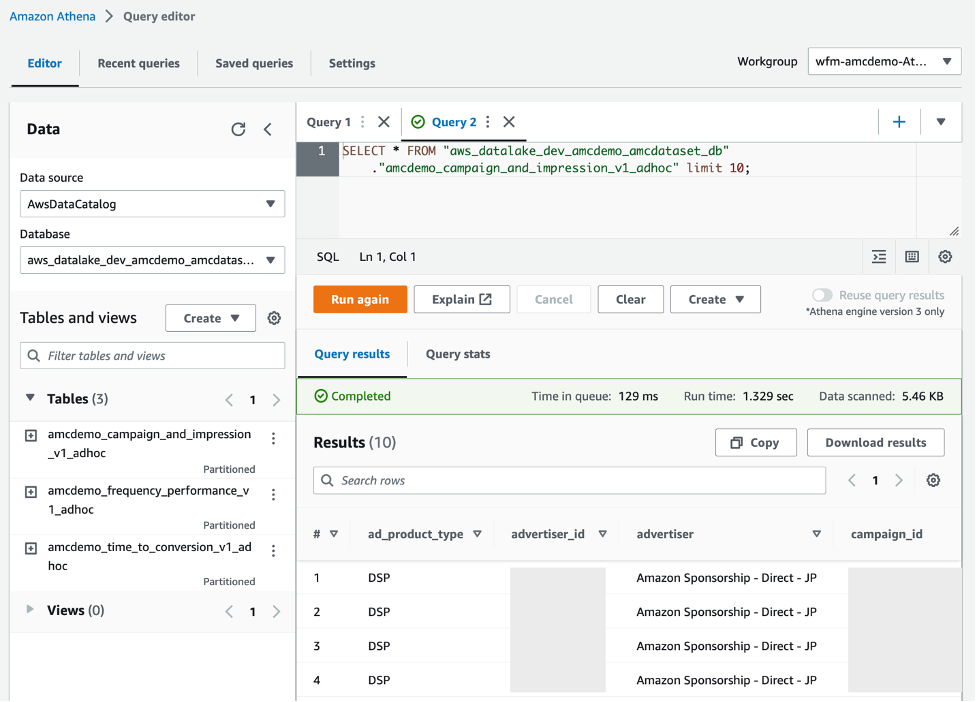977x702 pixels.
Task: Close the Query 1 tab
Action: coord(384,122)
